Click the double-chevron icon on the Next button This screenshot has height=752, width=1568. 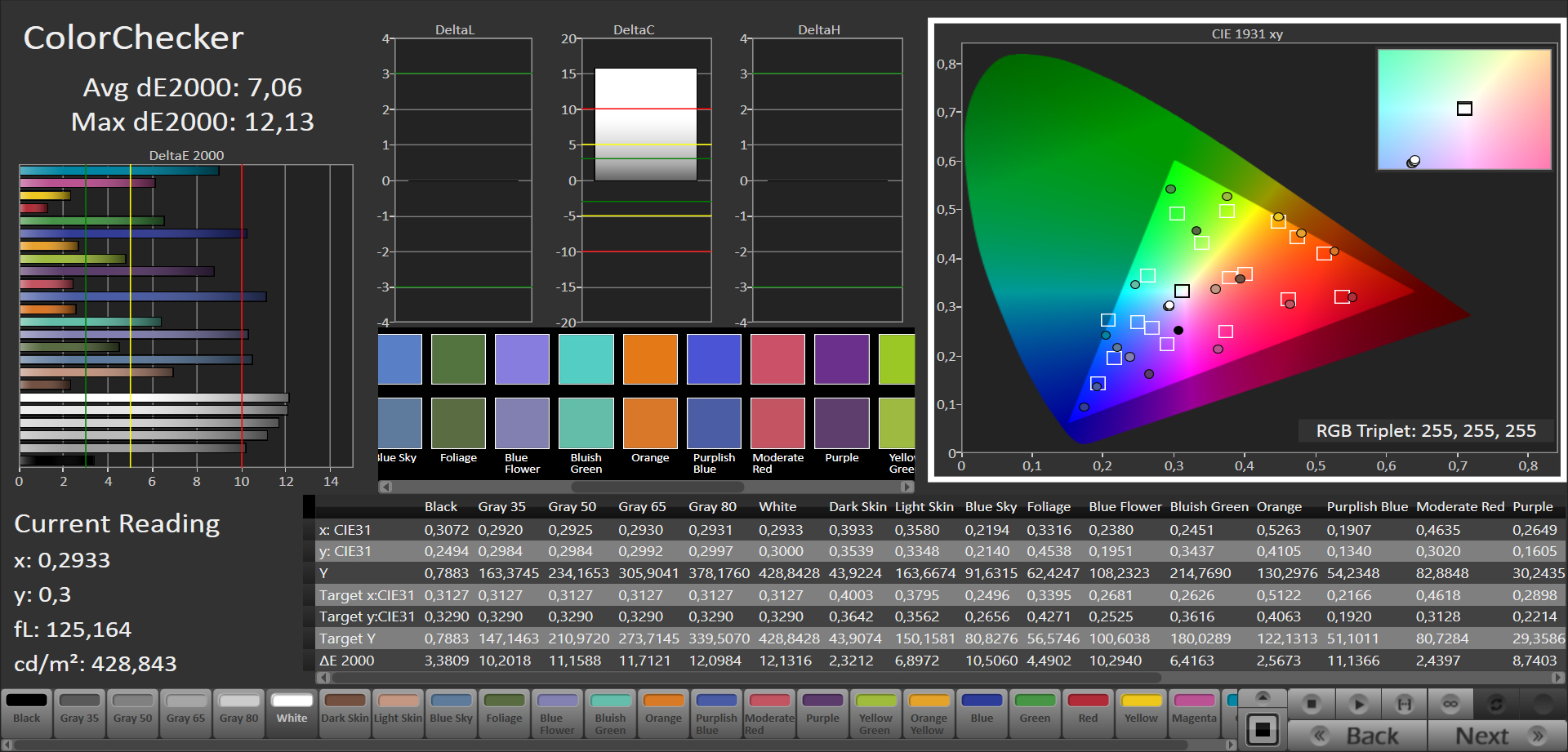1537,736
